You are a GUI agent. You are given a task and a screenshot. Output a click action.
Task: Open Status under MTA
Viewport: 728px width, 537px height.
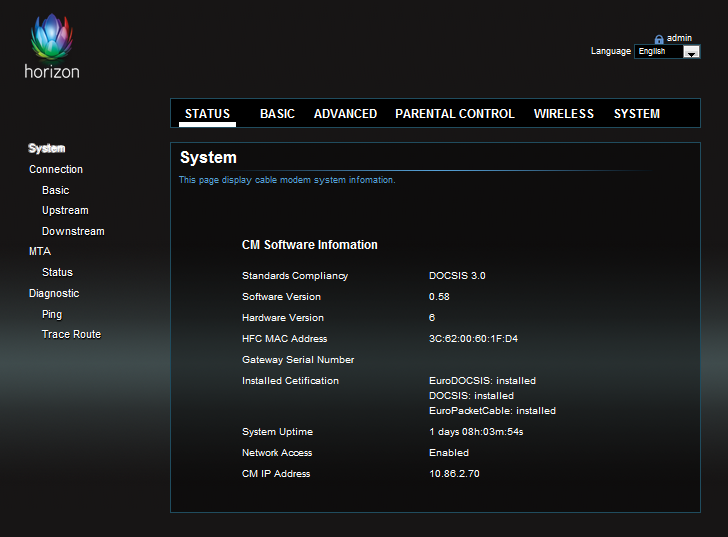pos(57,272)
